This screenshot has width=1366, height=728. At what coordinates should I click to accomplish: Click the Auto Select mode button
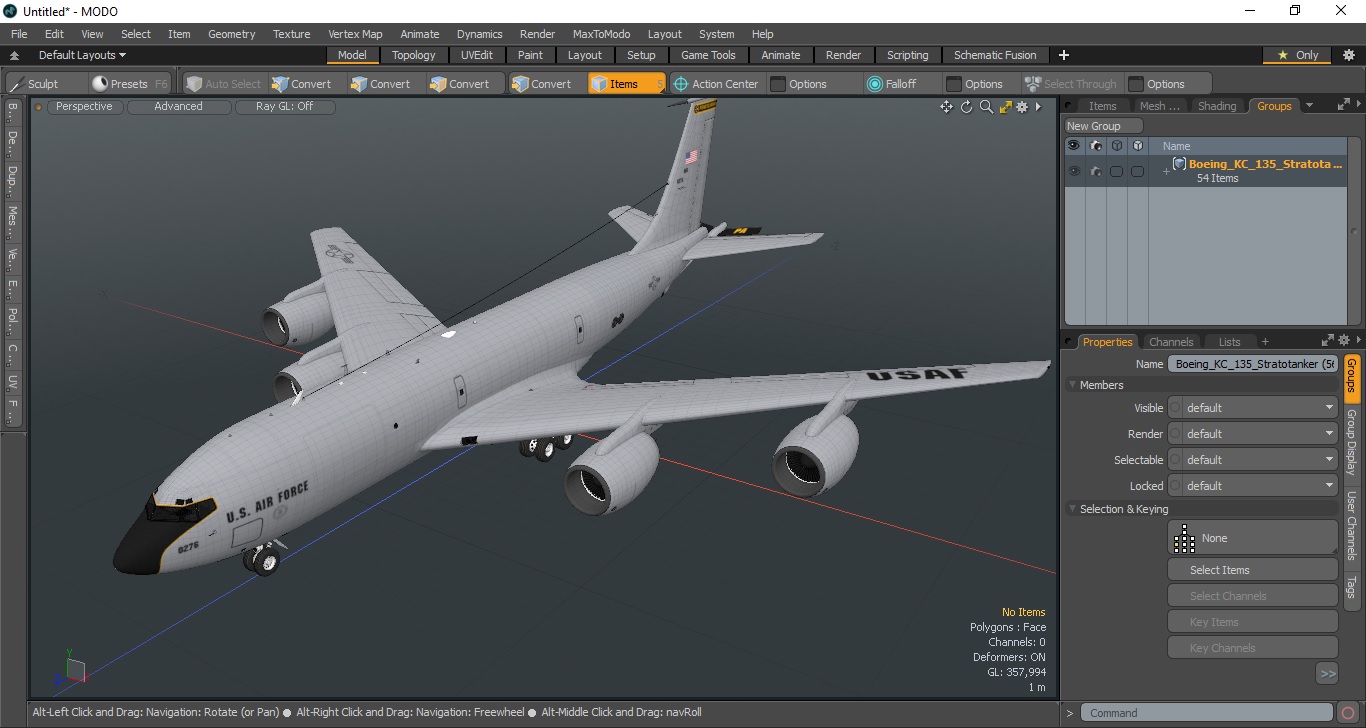click(224, 84)
